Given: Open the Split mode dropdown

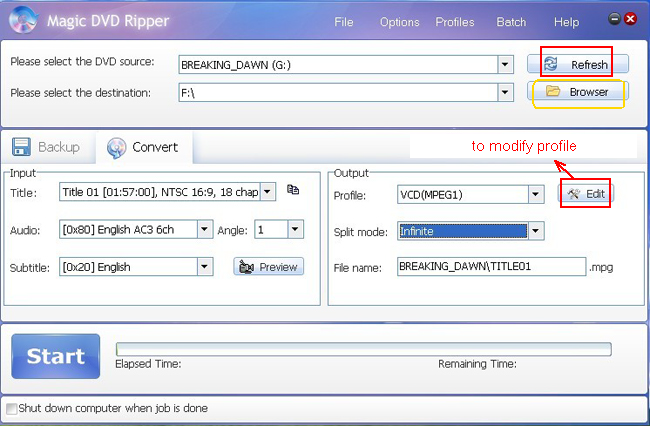Looking at the screenshot, I should [536, 231].
